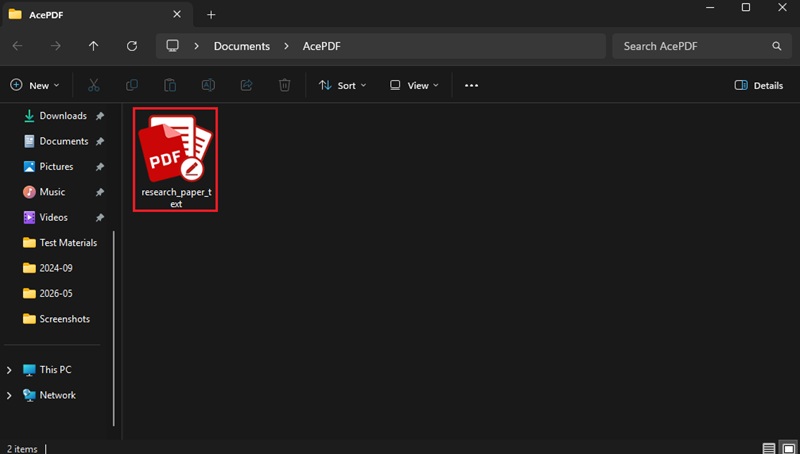
Task: Go up one folder level
Action: 93,46
